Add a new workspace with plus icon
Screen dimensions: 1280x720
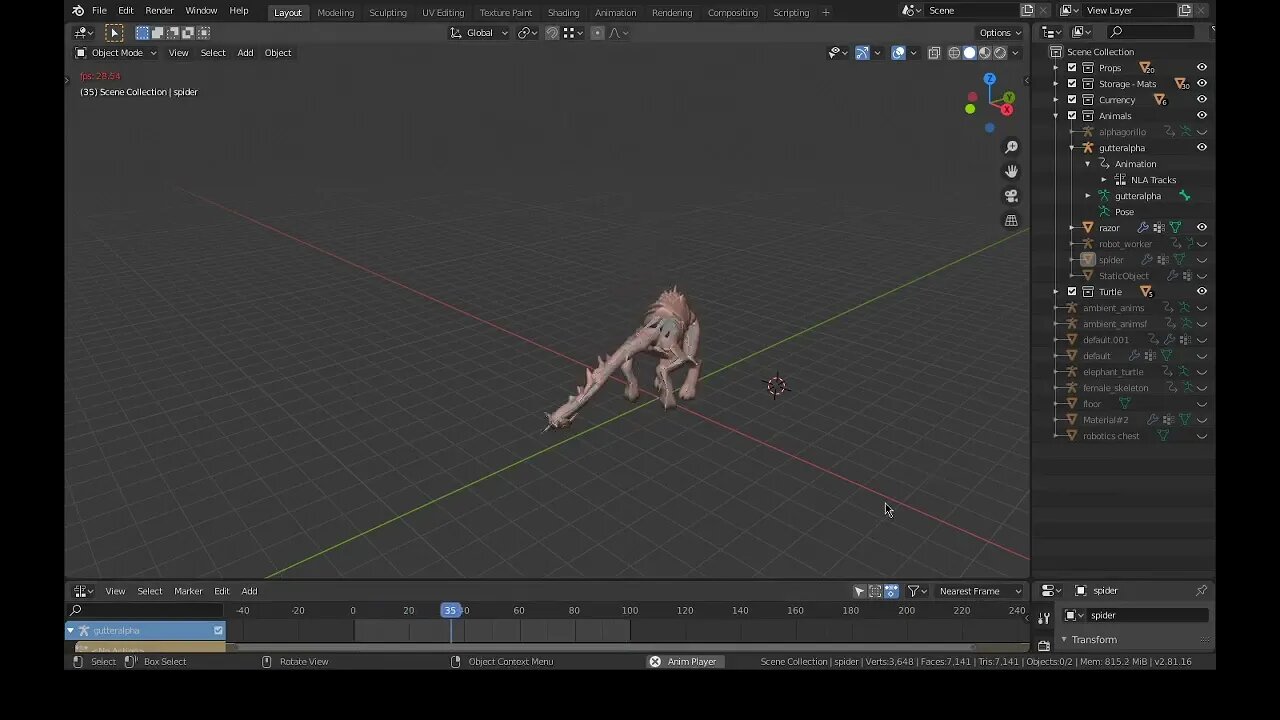[825, 13]
